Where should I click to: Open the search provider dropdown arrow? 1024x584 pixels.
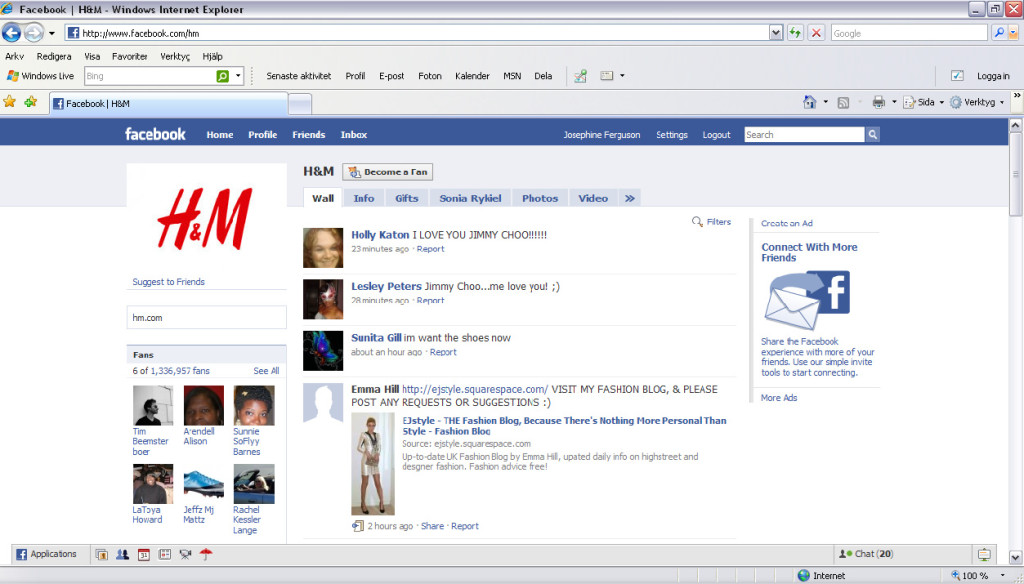coord(1014,33)
